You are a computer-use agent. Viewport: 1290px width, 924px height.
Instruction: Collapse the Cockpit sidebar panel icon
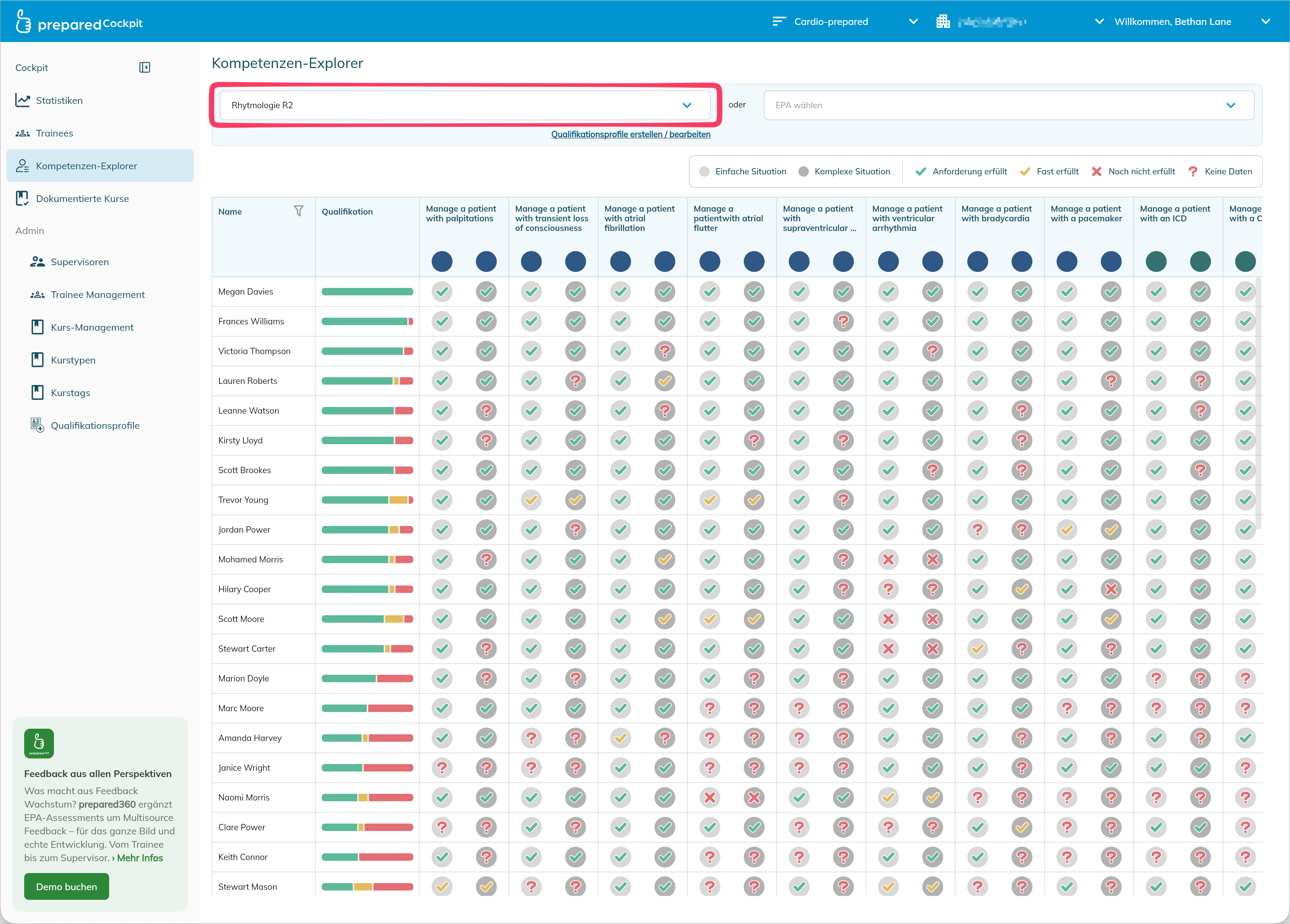[x=144, y=68]
